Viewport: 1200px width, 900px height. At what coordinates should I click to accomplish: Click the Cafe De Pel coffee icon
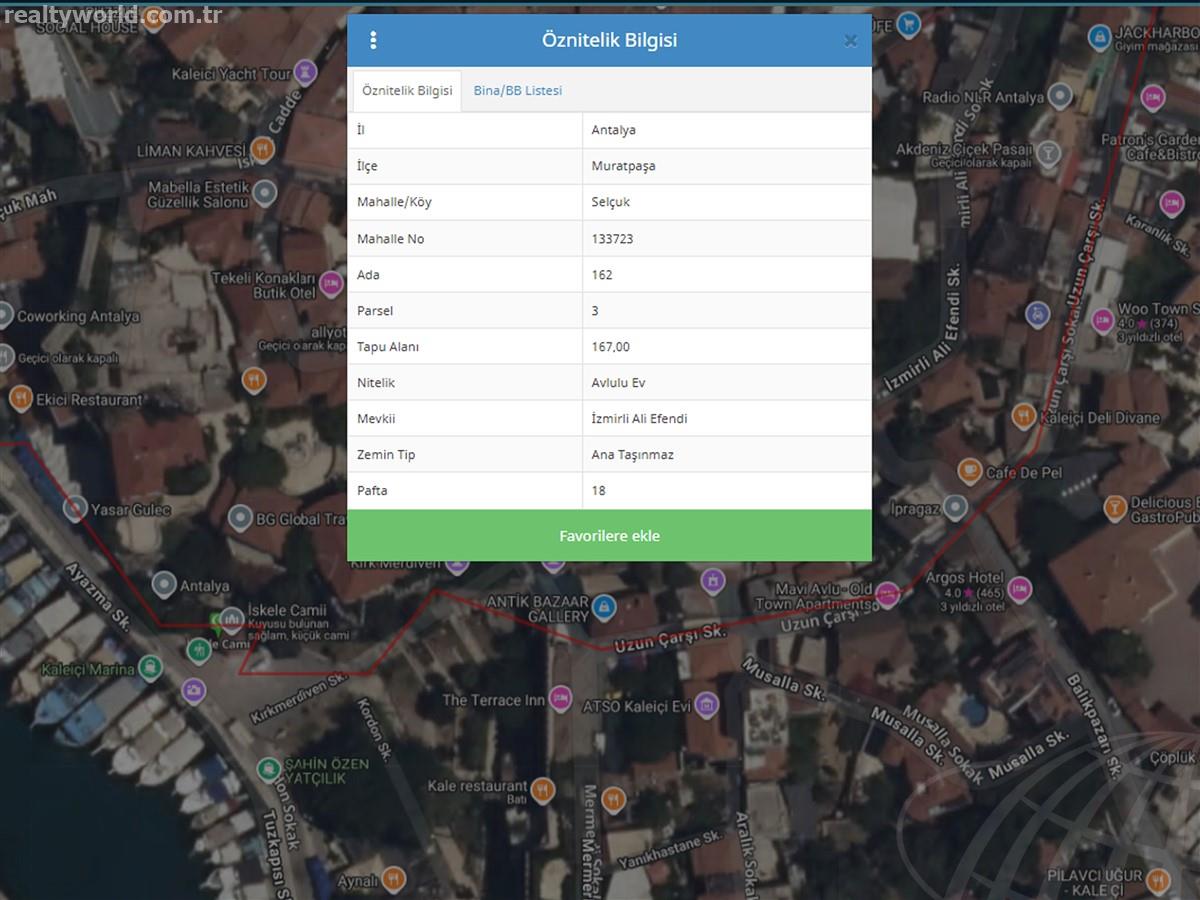pyautogui.click(x=970, y=471)
